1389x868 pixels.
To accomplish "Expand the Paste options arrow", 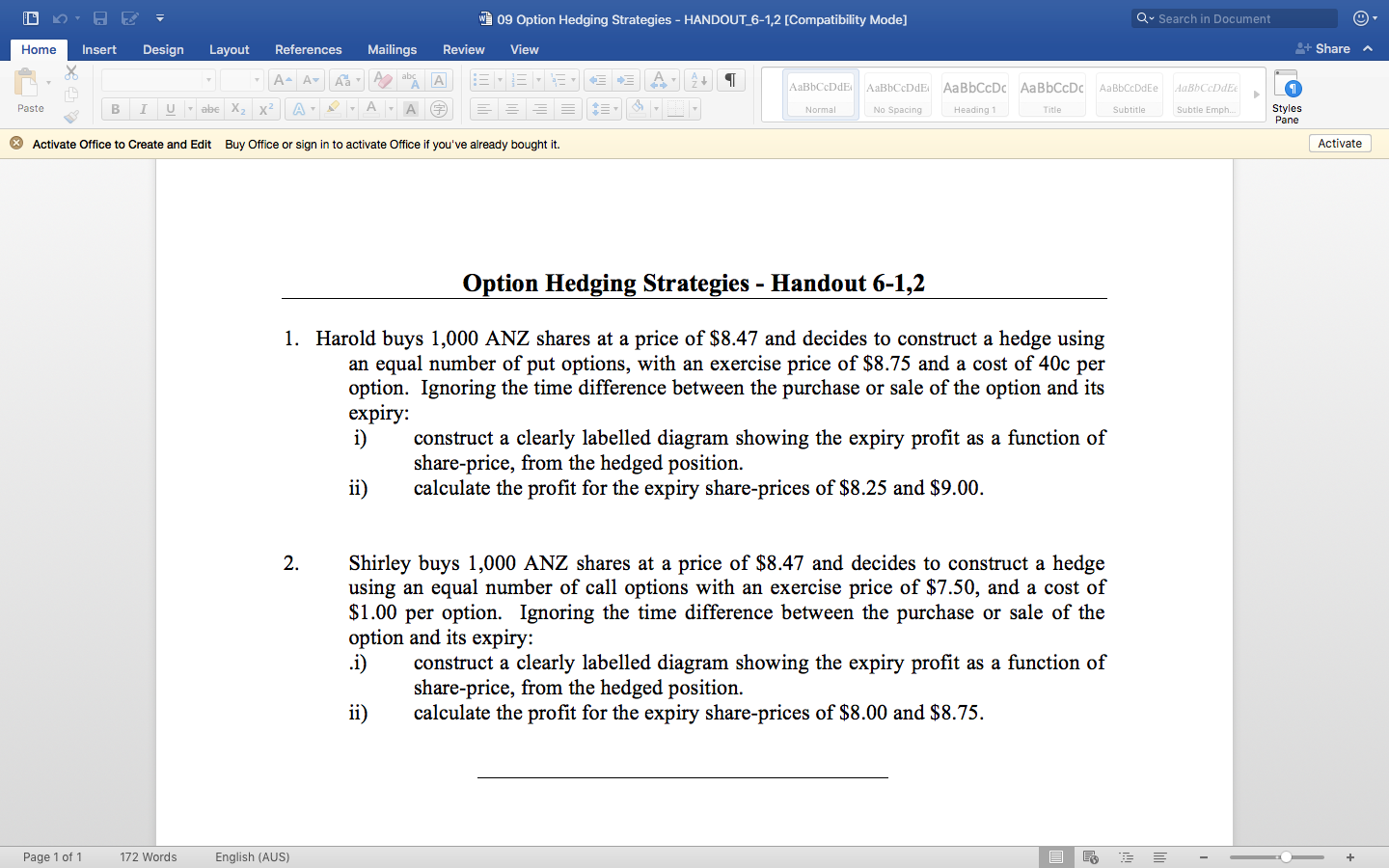I will pos(49,83).
